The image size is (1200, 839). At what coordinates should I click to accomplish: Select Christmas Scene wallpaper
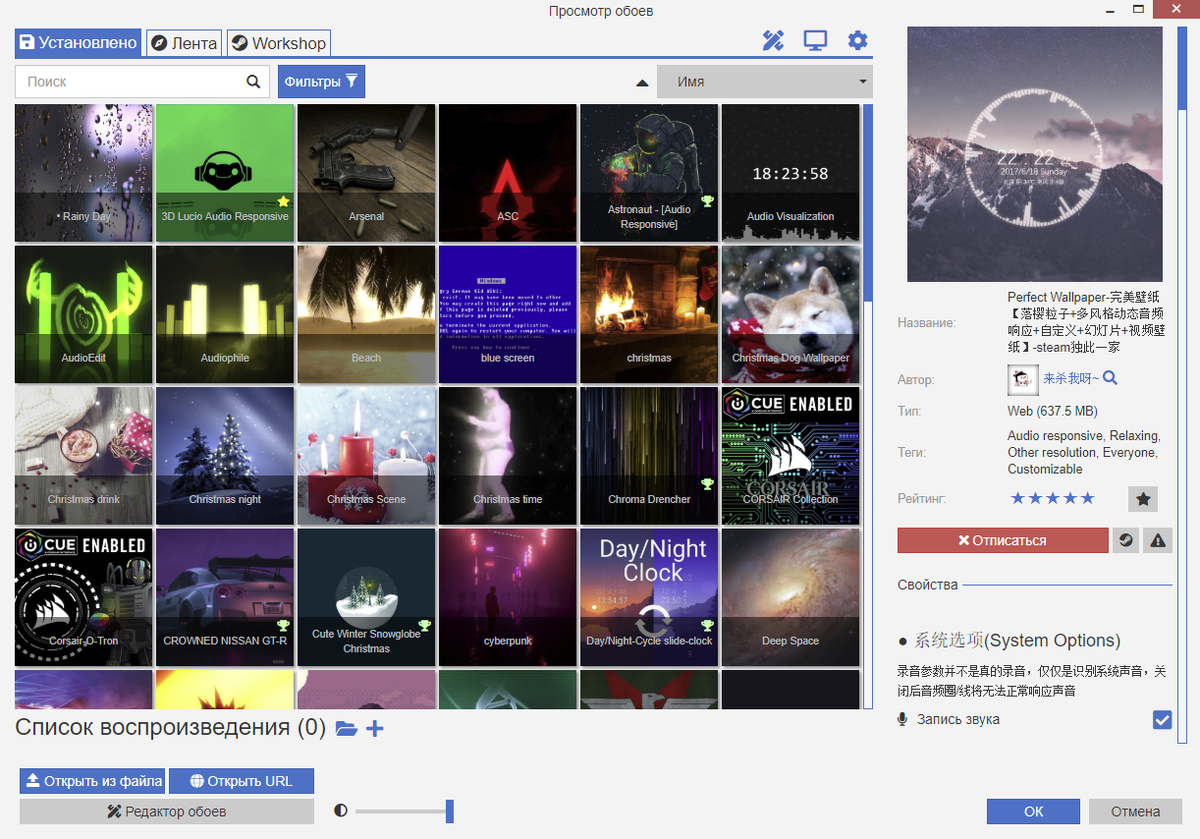[x=366, y=456]
